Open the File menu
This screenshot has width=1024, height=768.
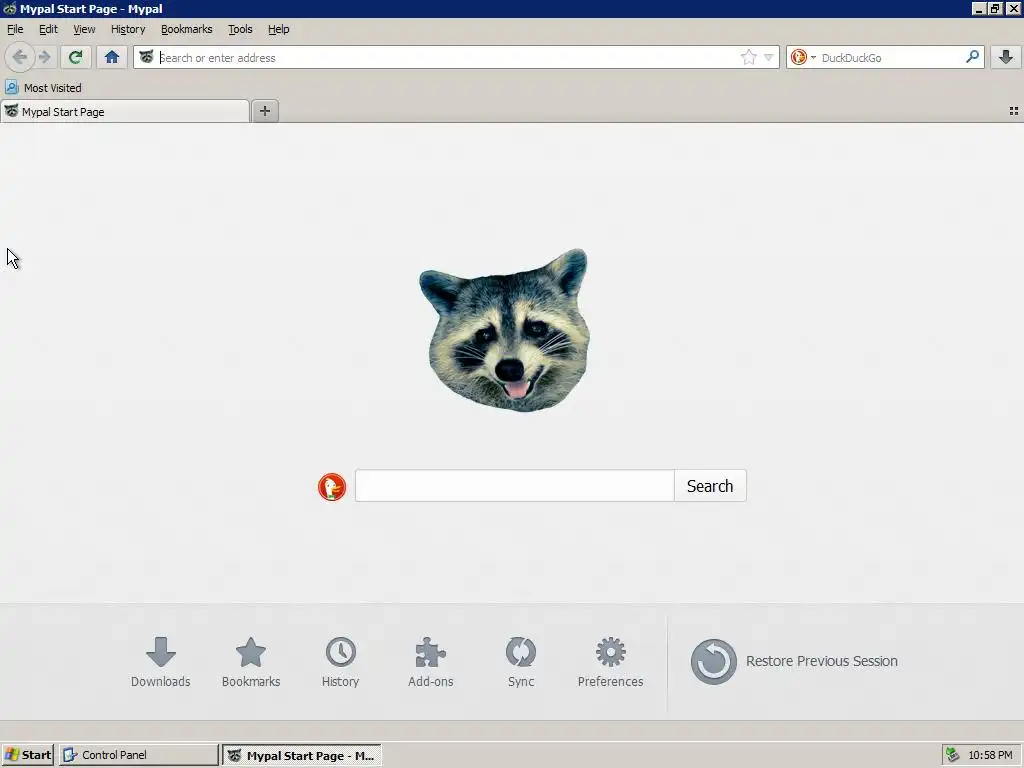point(15,29)
